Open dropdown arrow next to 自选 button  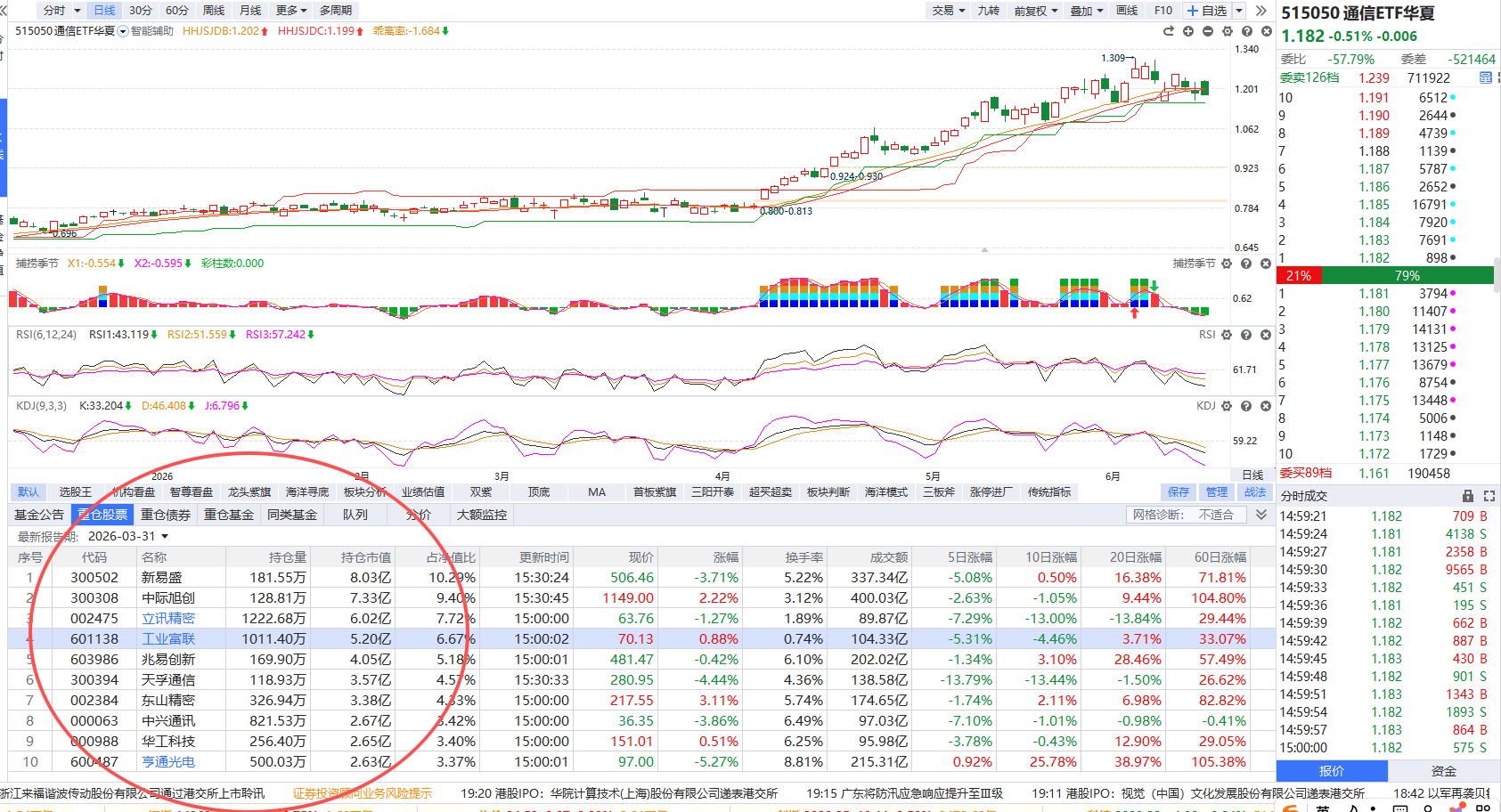pos(1239,11)
